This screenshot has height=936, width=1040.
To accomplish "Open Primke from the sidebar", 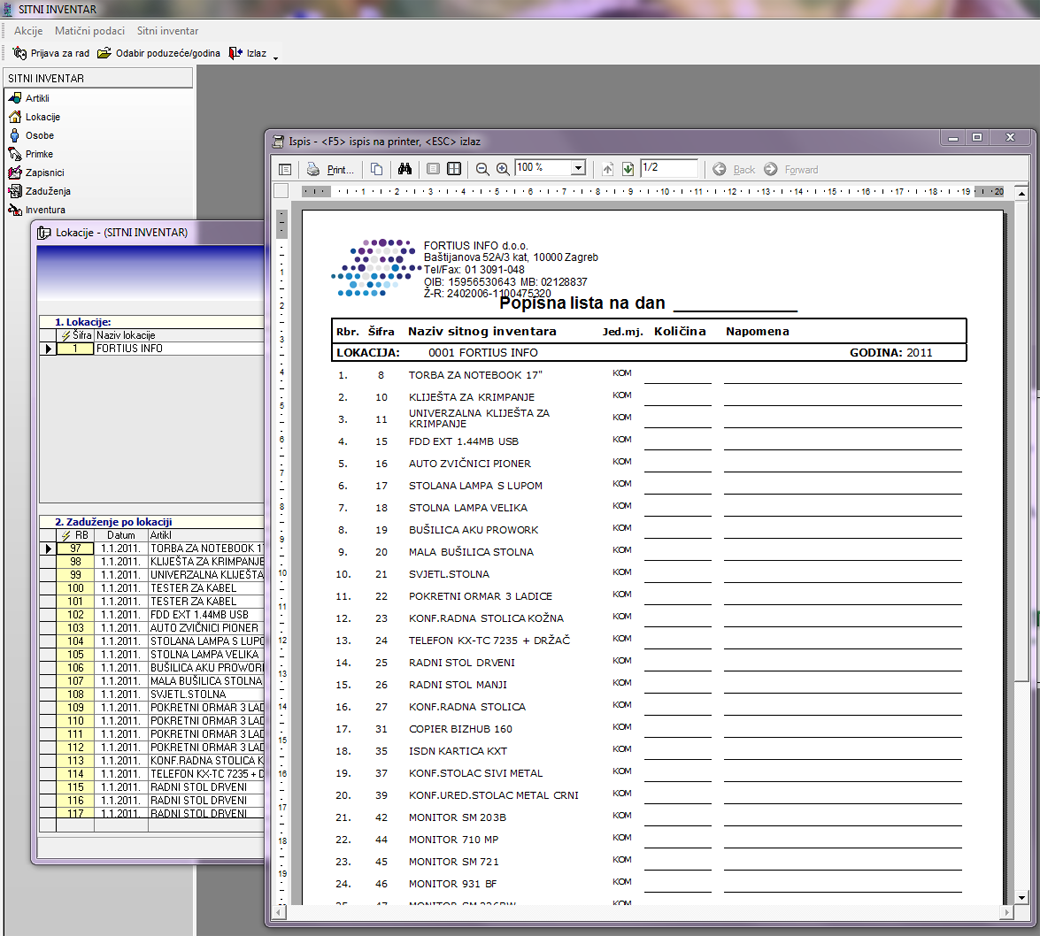I will [x=31, y=154].
